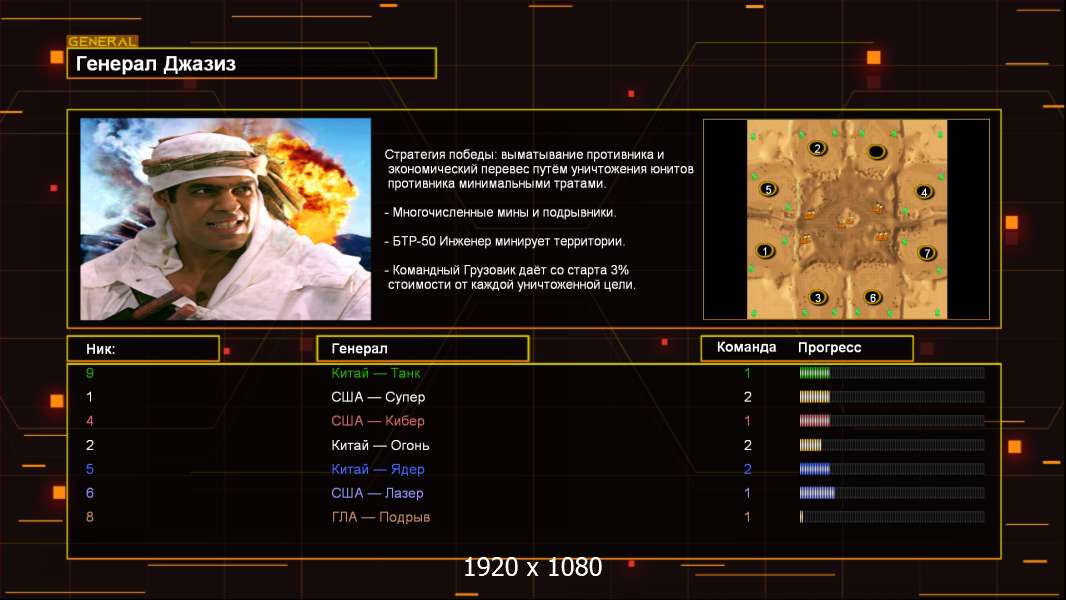1066x600 pixels.
Task: Click the Генерал column header
Action: pyautogui.click(x=423, y=349)
